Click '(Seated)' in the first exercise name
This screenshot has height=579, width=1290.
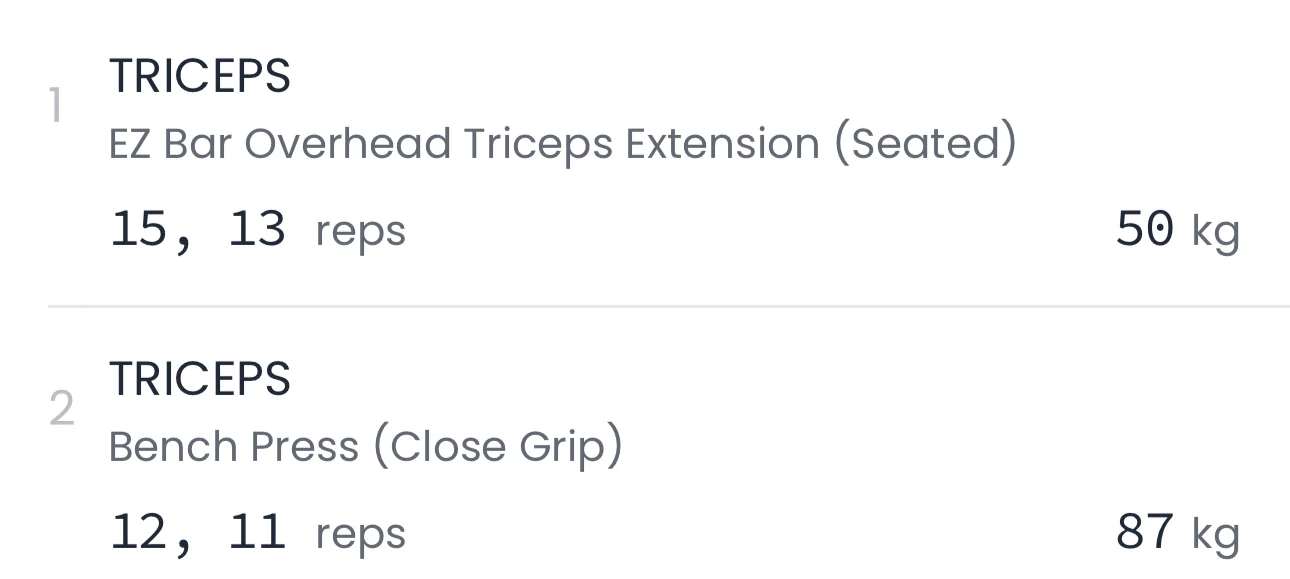click(x=925, y=145)
